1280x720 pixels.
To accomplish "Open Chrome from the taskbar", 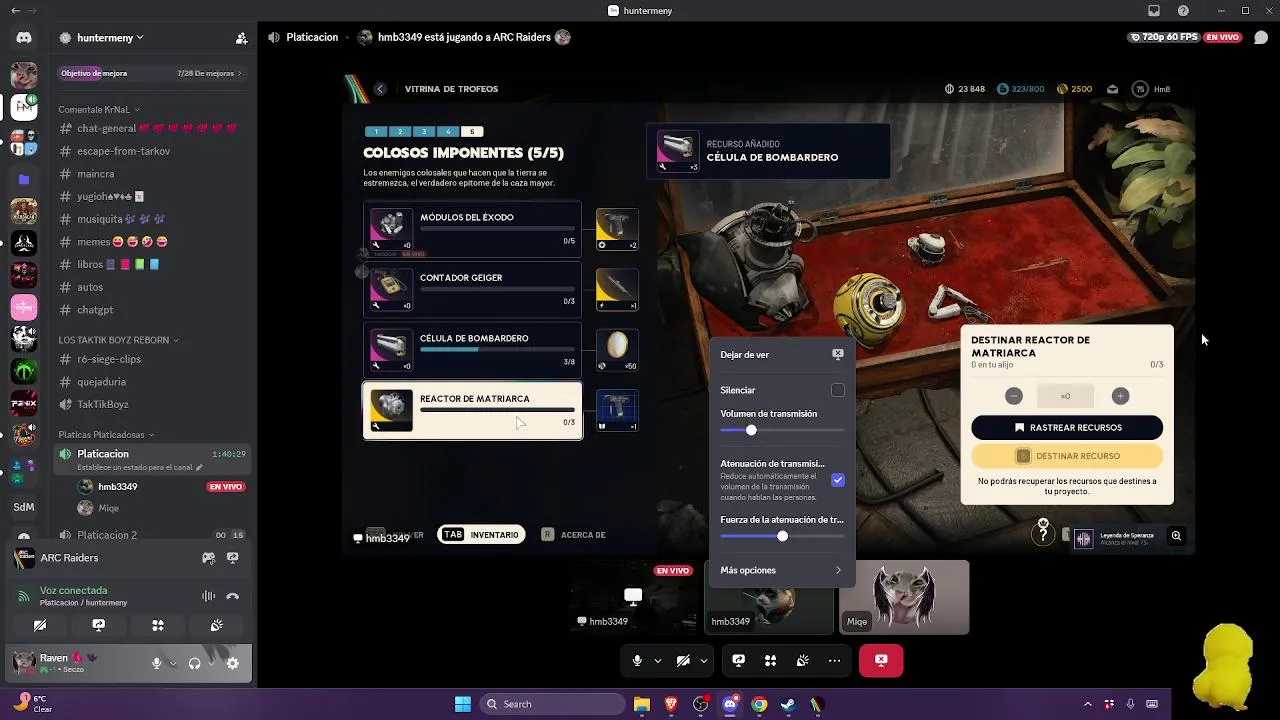I will click(x=759, y=704).
